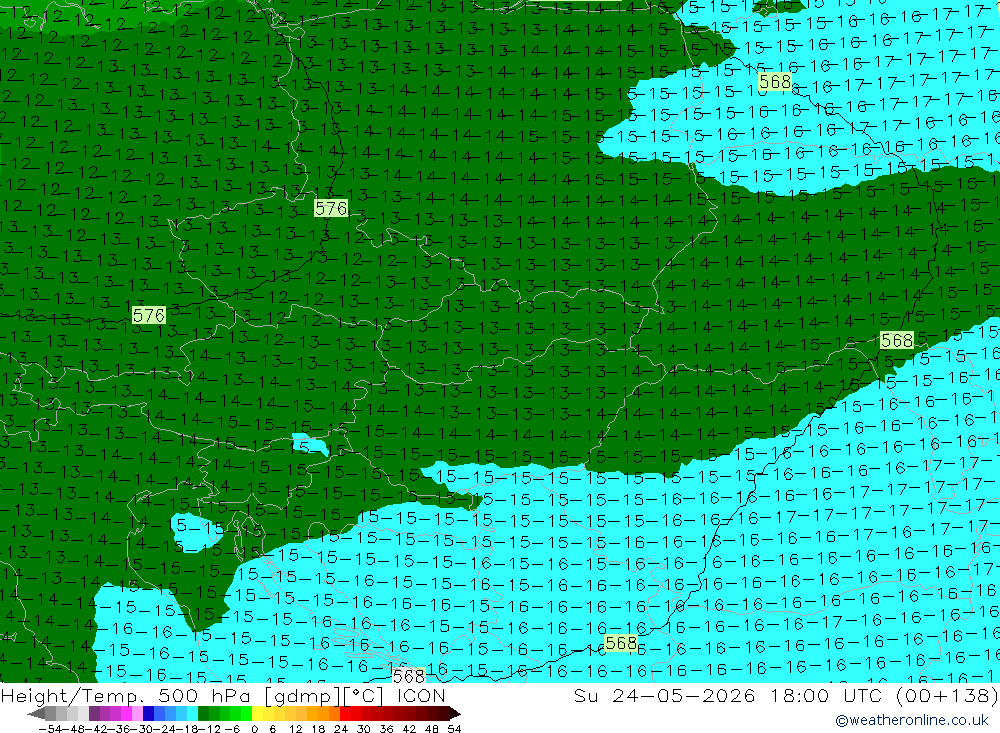Click the dark purple legend swatch at -42
1000x733 pixels.
click(94, 714)
